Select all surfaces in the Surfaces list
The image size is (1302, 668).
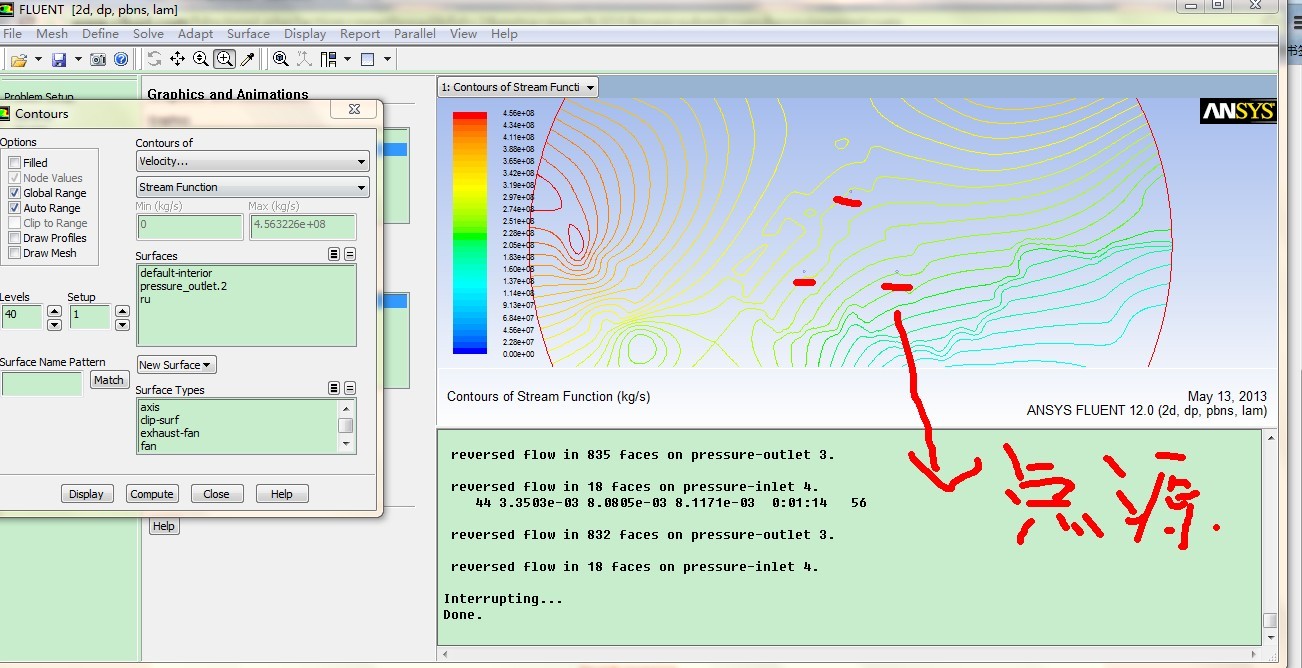[334, 255]
